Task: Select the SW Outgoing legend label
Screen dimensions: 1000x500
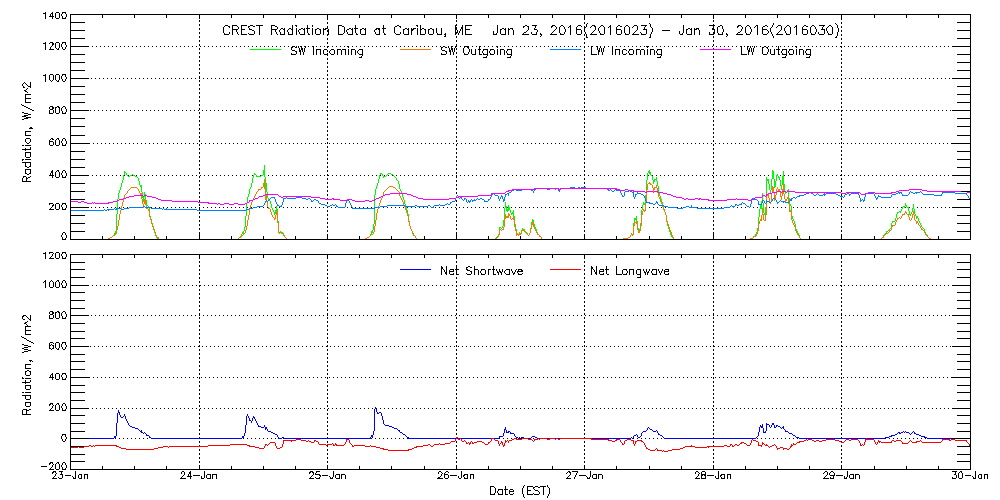Action: (x=476, y=52)
